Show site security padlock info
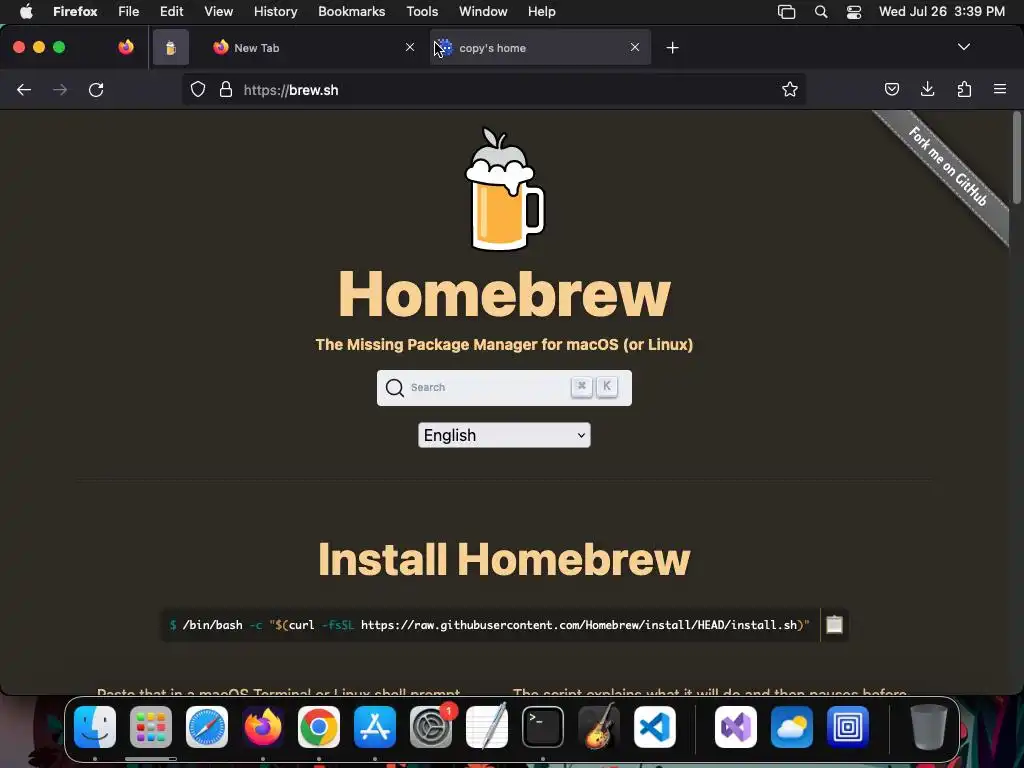Viewport: 1024px width, 768px height. (226, 89)
